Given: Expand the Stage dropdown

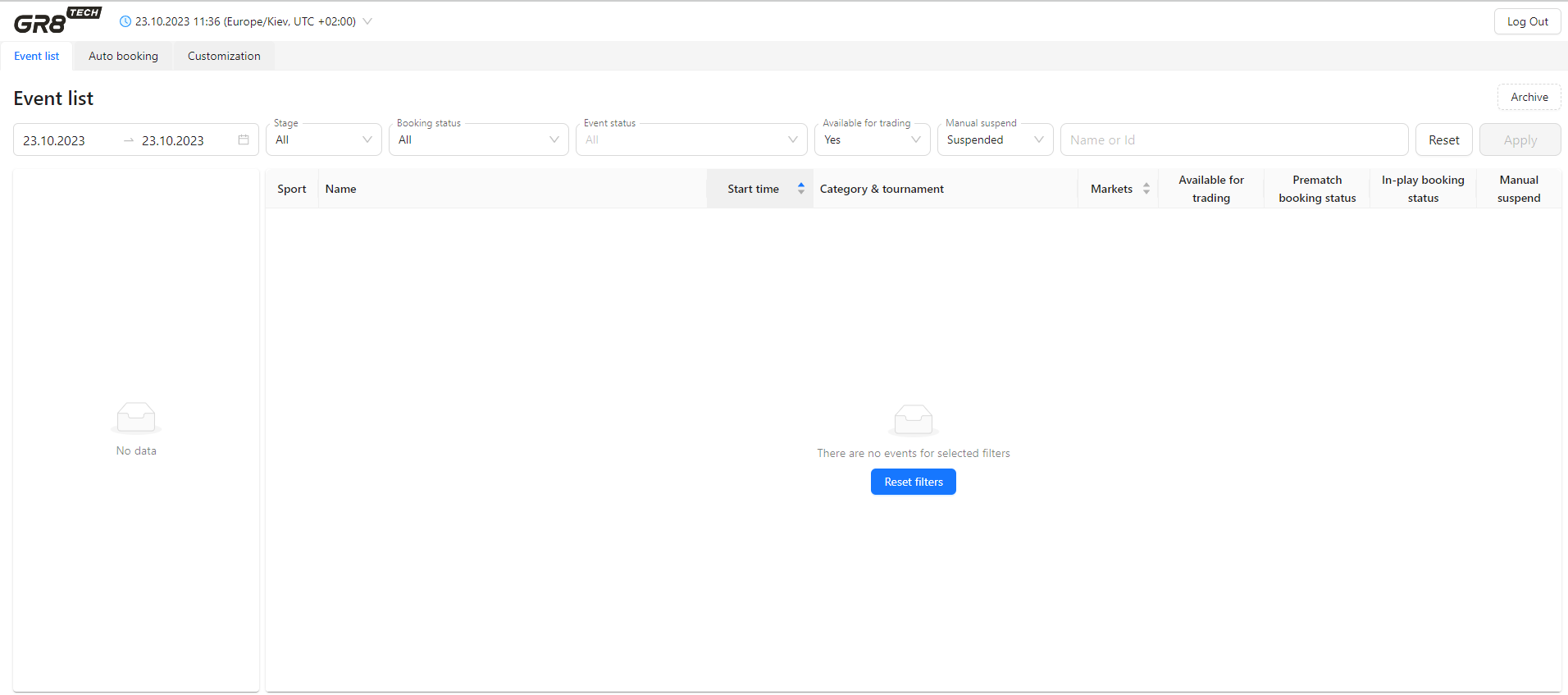Looking at the screenshot, I should [x=324, y=139].
